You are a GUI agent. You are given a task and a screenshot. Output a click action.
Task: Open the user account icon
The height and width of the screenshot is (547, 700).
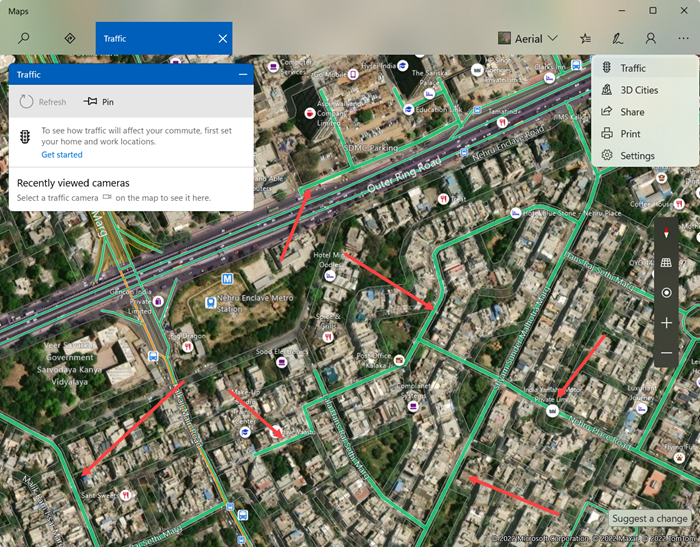tap(650, 39)
